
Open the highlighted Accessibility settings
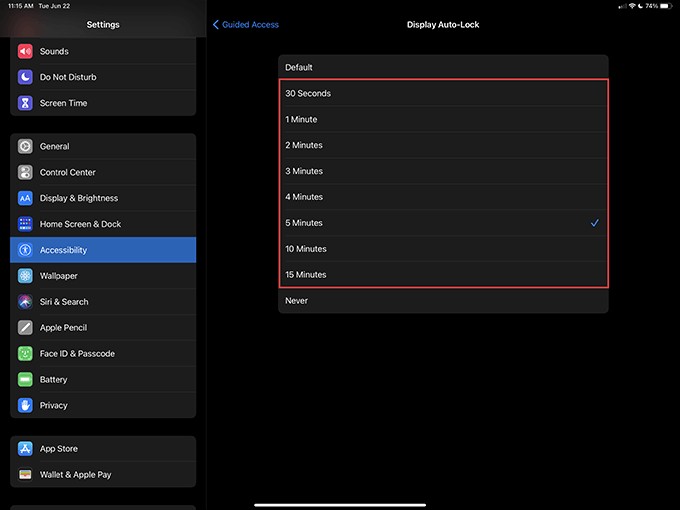point(103,250)
